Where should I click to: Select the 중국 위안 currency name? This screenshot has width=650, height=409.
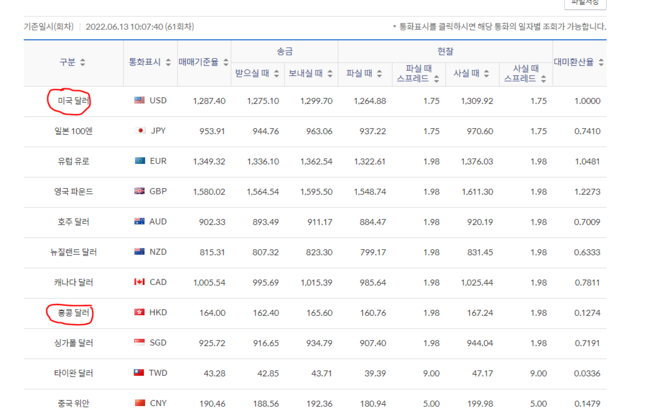point(73,402)
